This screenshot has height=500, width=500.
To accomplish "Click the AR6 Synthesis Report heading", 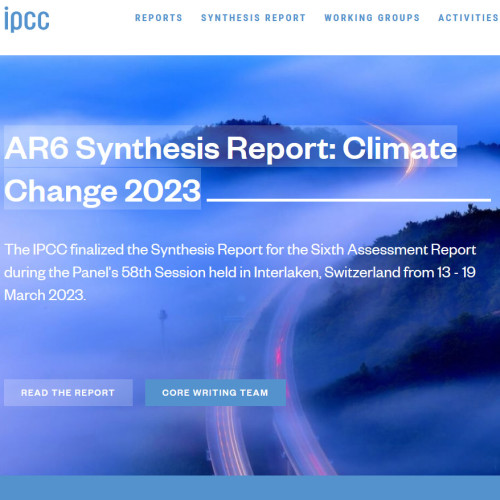I will (231, 168).
